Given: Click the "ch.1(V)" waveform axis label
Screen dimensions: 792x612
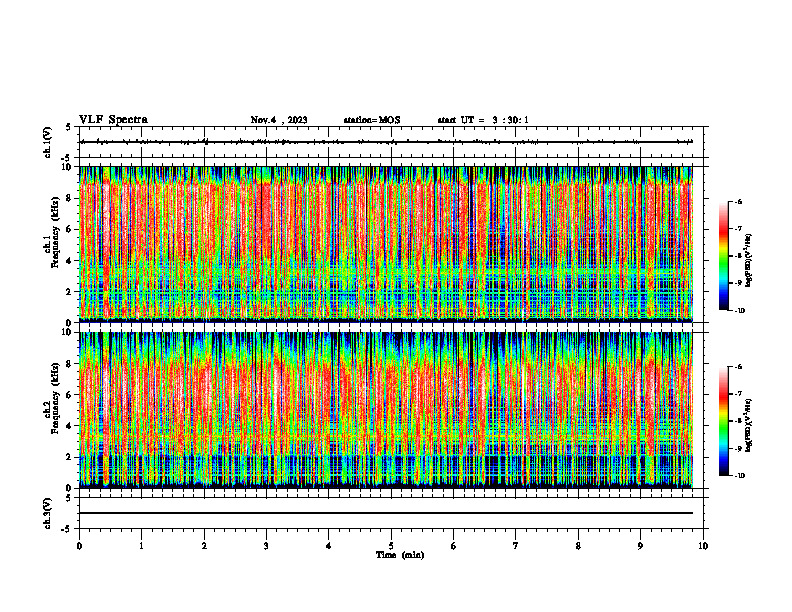Looking at the screenshot, I should pos(48,142).
